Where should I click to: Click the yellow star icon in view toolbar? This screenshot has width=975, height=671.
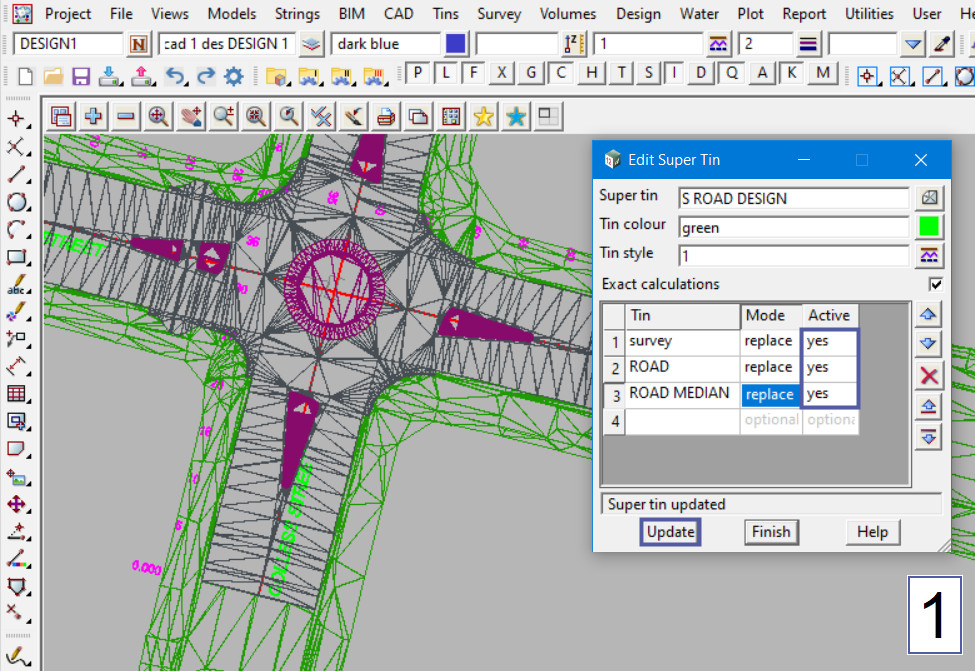[484, 117]
